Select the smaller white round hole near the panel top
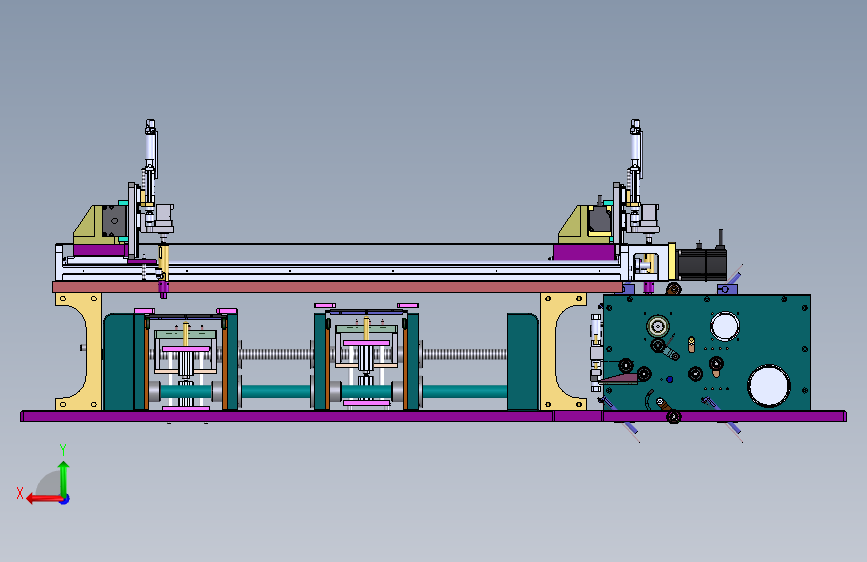The height and width of the screenshot is (562, 867). [x=724, y=326]
